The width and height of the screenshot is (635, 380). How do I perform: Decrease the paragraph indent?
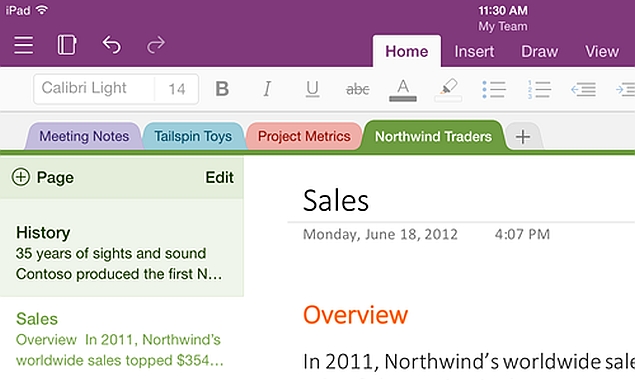coord(584,89)
